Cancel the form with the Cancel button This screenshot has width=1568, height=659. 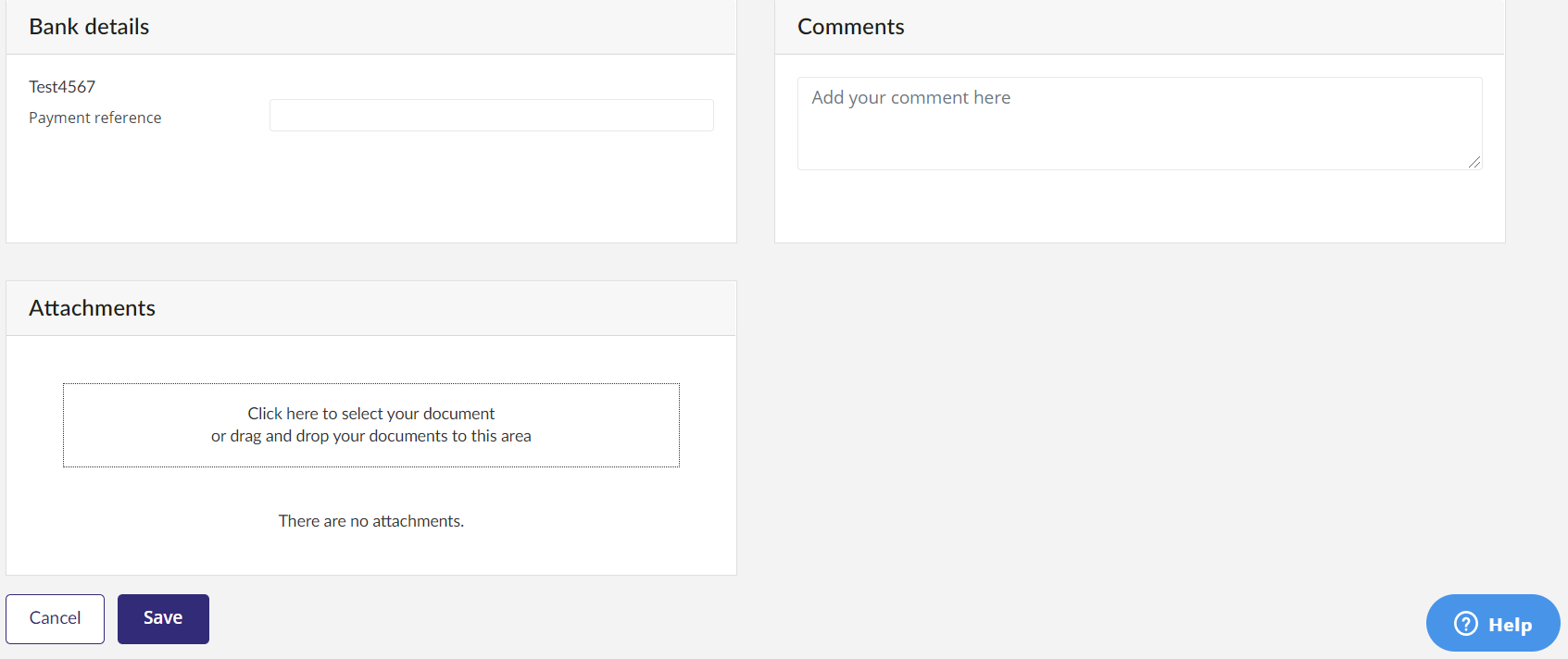(55, 619)
